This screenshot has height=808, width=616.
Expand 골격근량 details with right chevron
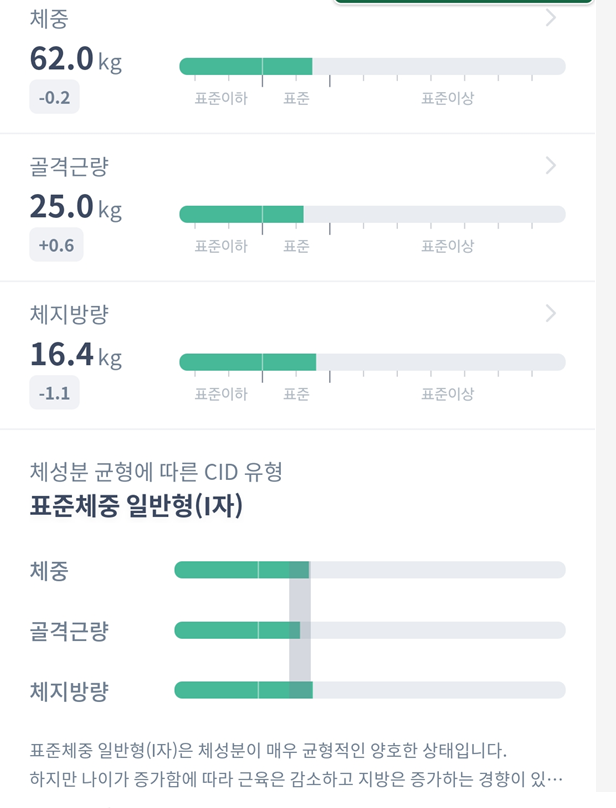pos(551,166)
